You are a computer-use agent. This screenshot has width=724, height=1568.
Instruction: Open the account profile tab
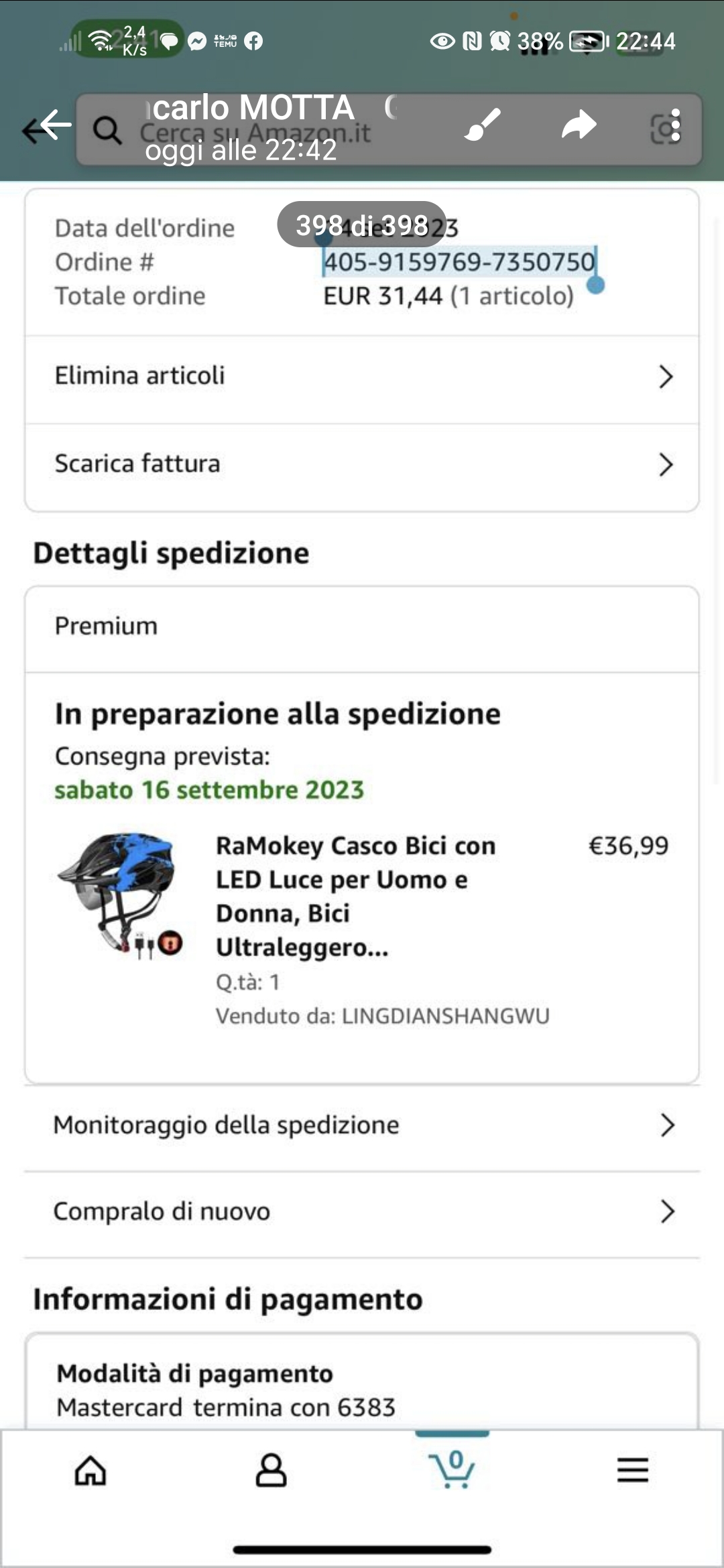click(271, 1471)
